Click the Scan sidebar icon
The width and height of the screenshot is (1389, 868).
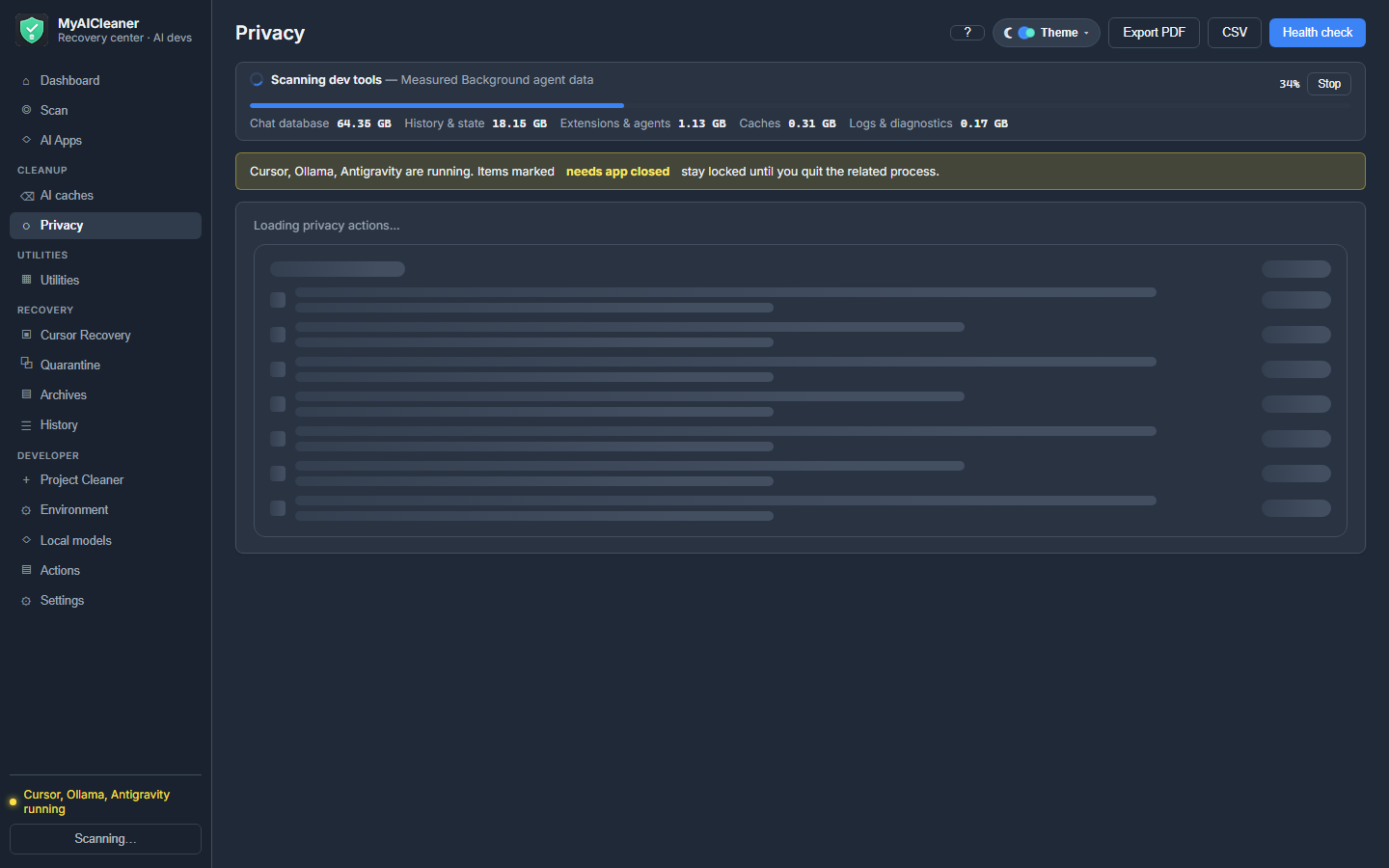tap(26, 110)
